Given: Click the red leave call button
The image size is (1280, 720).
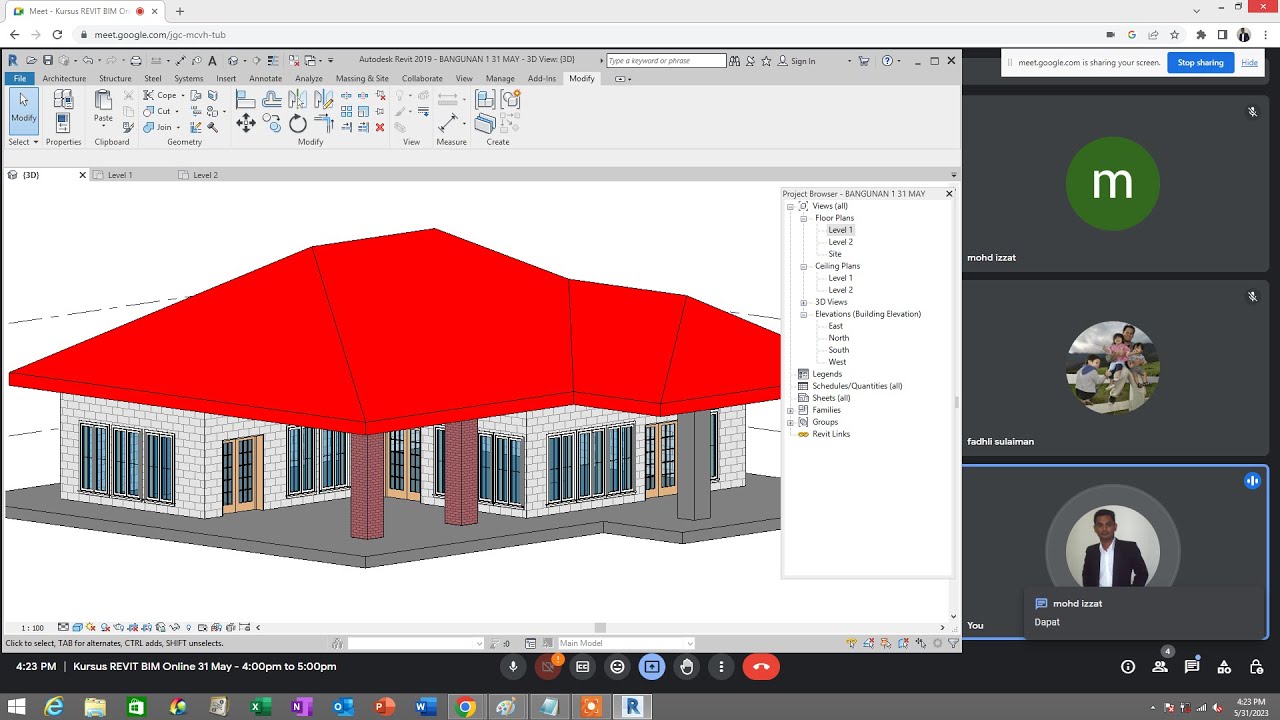Looking at the screenshot, I should click(761, 667).
